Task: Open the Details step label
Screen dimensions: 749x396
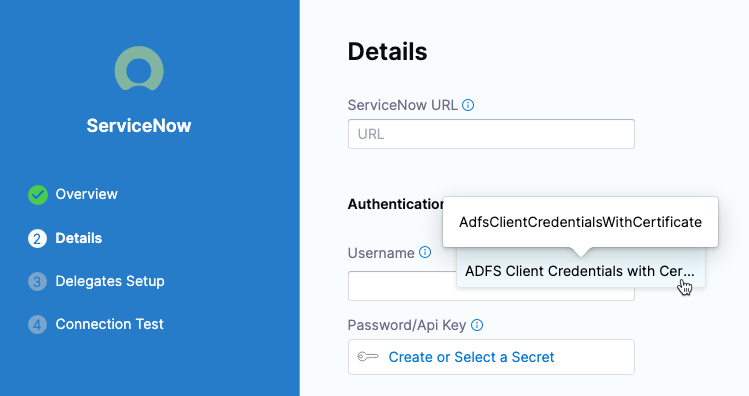Action: (79, 238)
